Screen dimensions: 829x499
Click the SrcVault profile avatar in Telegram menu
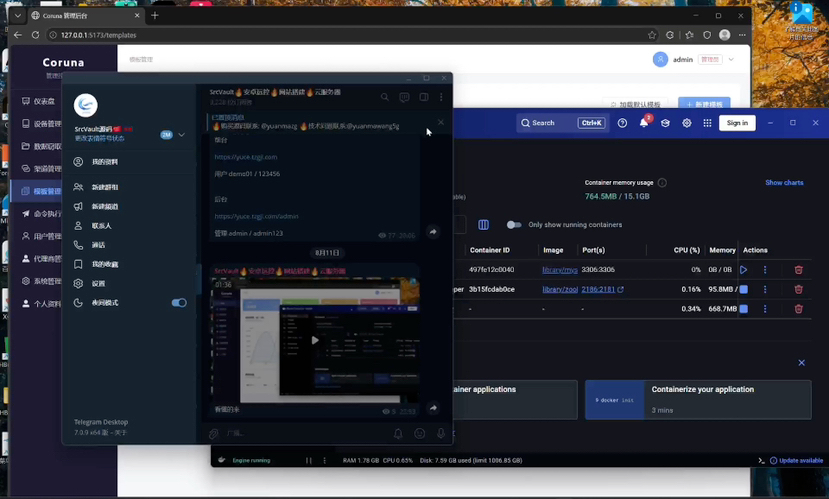point(86,105)
